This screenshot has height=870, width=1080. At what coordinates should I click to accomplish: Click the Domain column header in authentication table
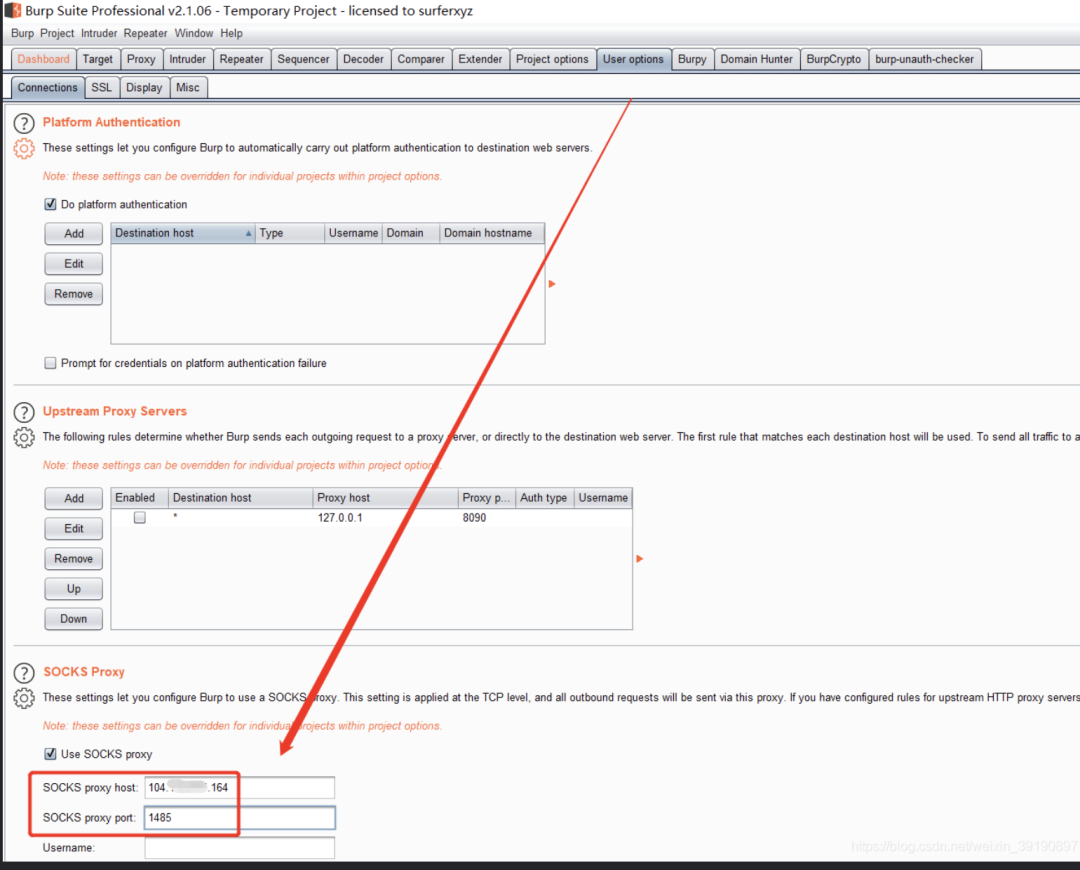(411, 233)
